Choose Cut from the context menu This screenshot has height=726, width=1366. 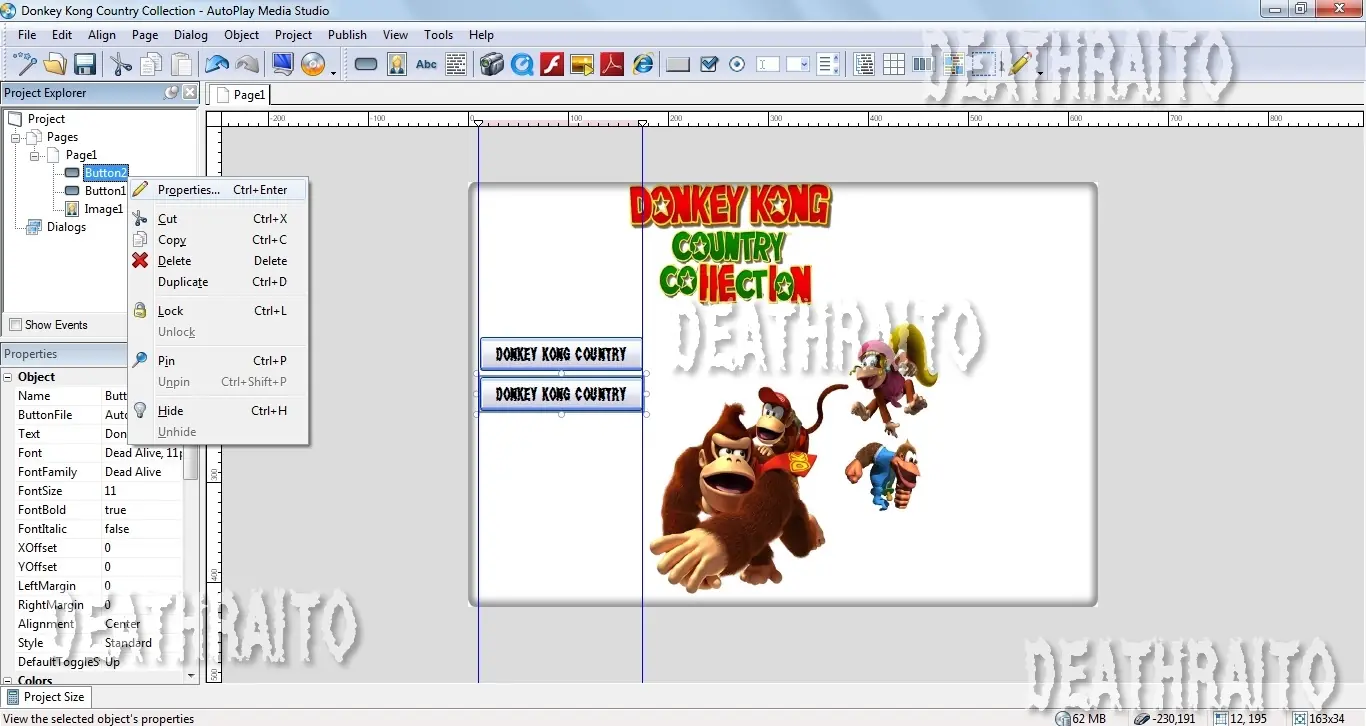(218, 219)
